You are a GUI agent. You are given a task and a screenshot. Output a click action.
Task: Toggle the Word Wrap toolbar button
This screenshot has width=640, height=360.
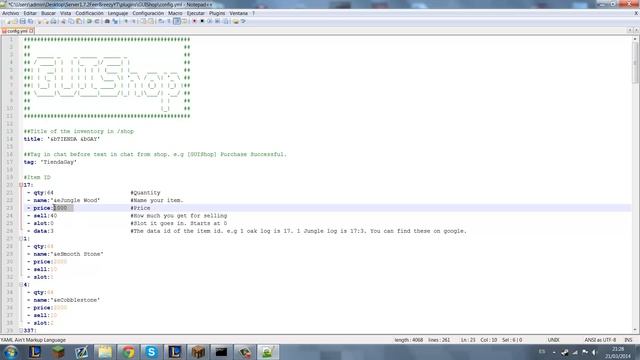pyautogui.click(x=161, y=21)
